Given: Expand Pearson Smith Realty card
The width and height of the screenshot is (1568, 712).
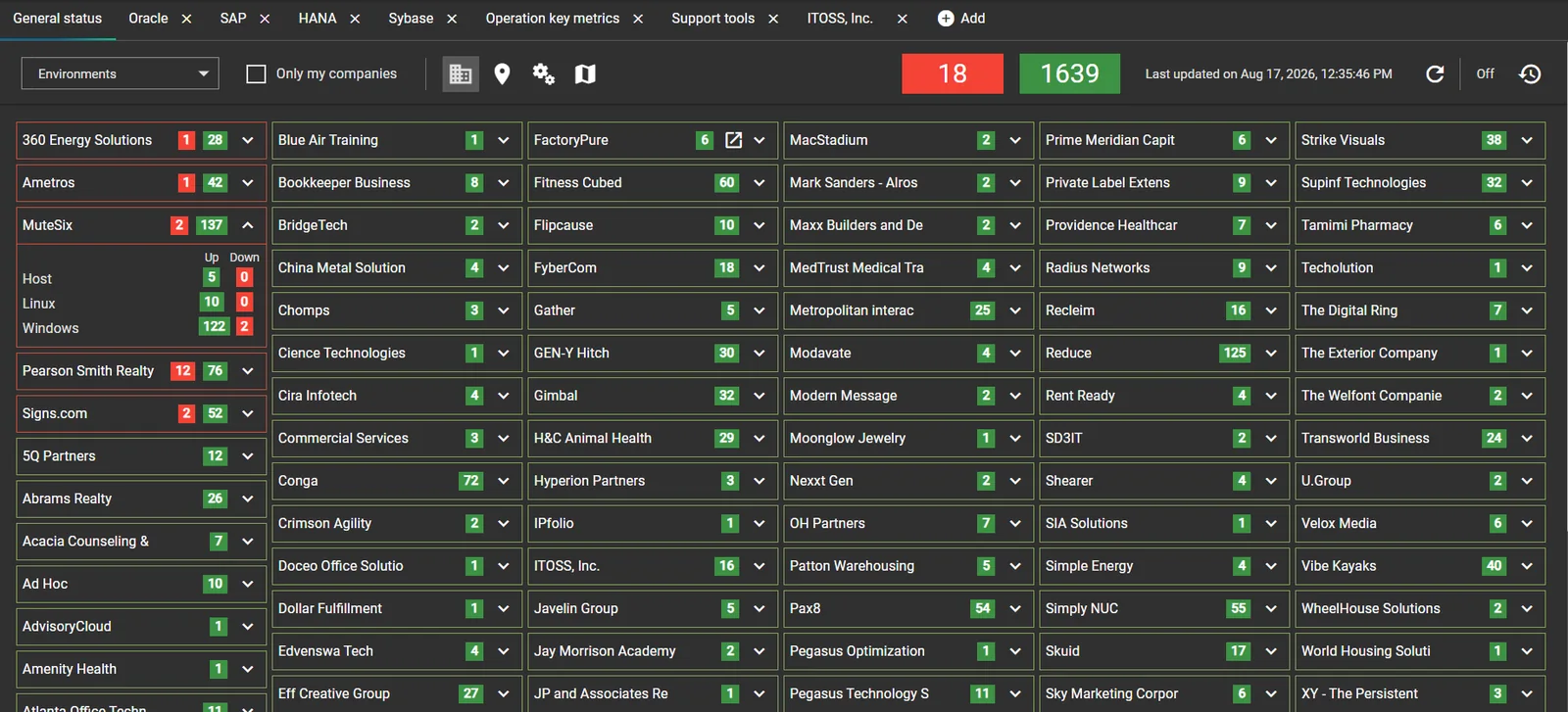Looking at the screenshot, I should (x=248, y=371).
